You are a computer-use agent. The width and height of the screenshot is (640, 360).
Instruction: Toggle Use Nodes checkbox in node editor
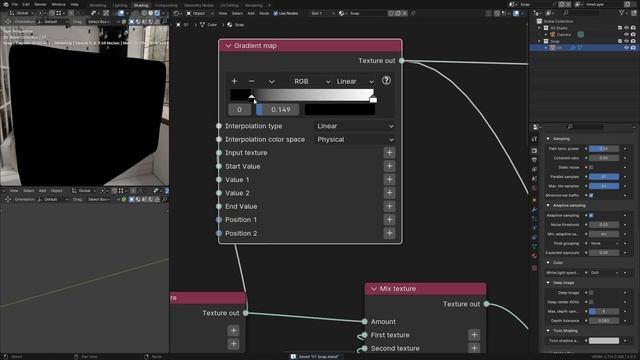tap(276, 13)
